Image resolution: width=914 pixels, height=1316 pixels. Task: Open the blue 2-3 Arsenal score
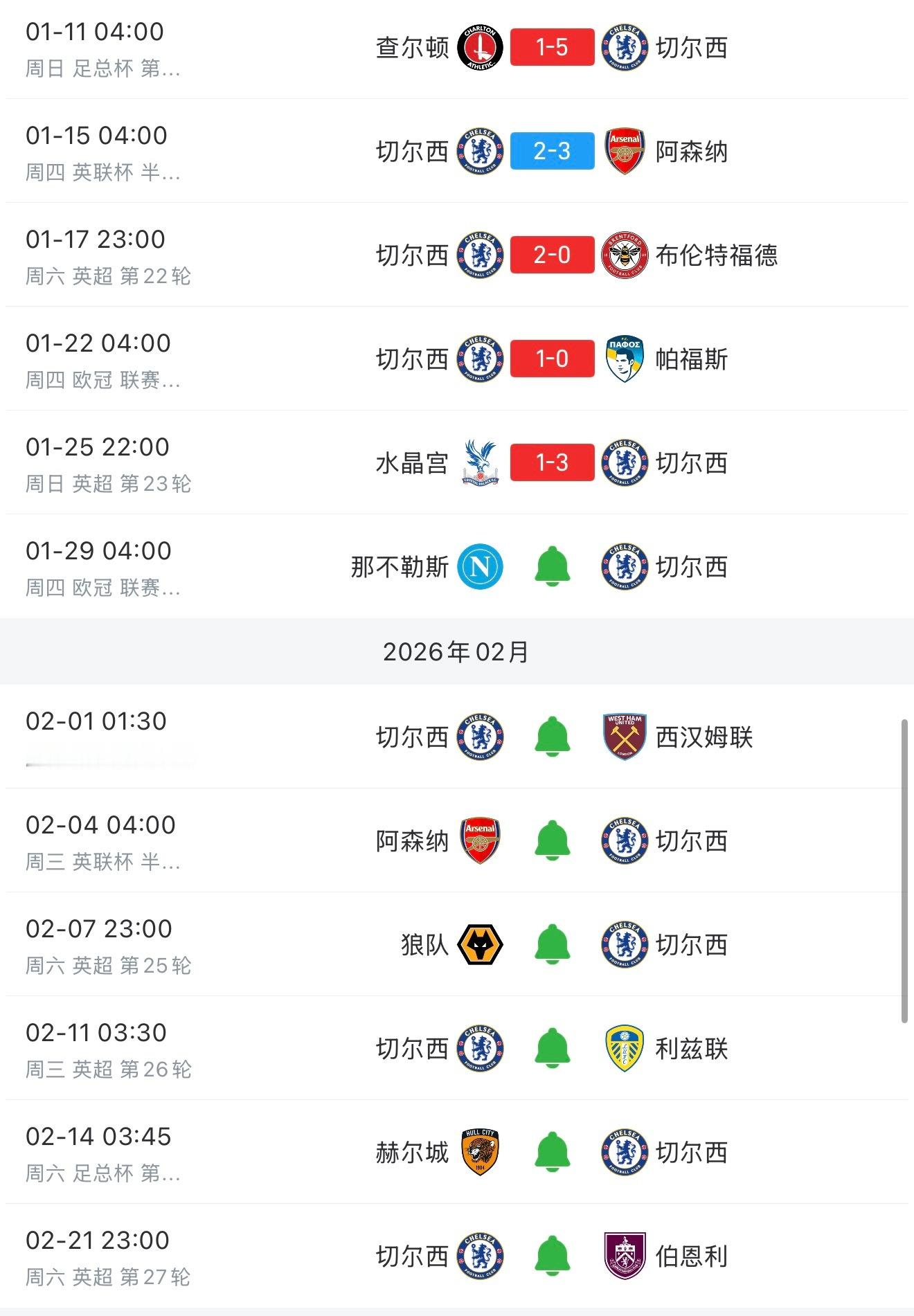point(553,152)
